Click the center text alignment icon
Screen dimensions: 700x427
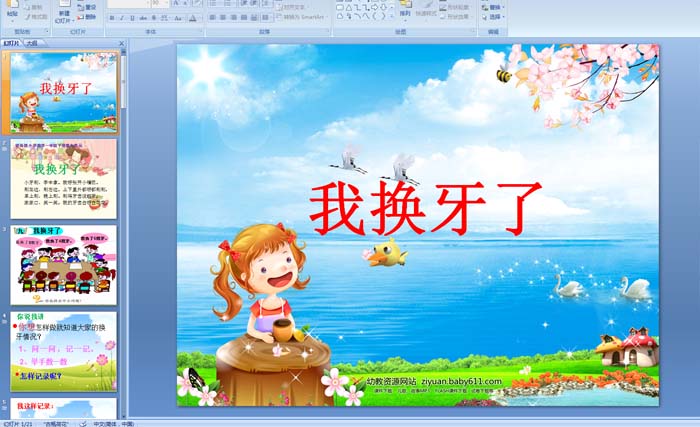tap(222, 18)
